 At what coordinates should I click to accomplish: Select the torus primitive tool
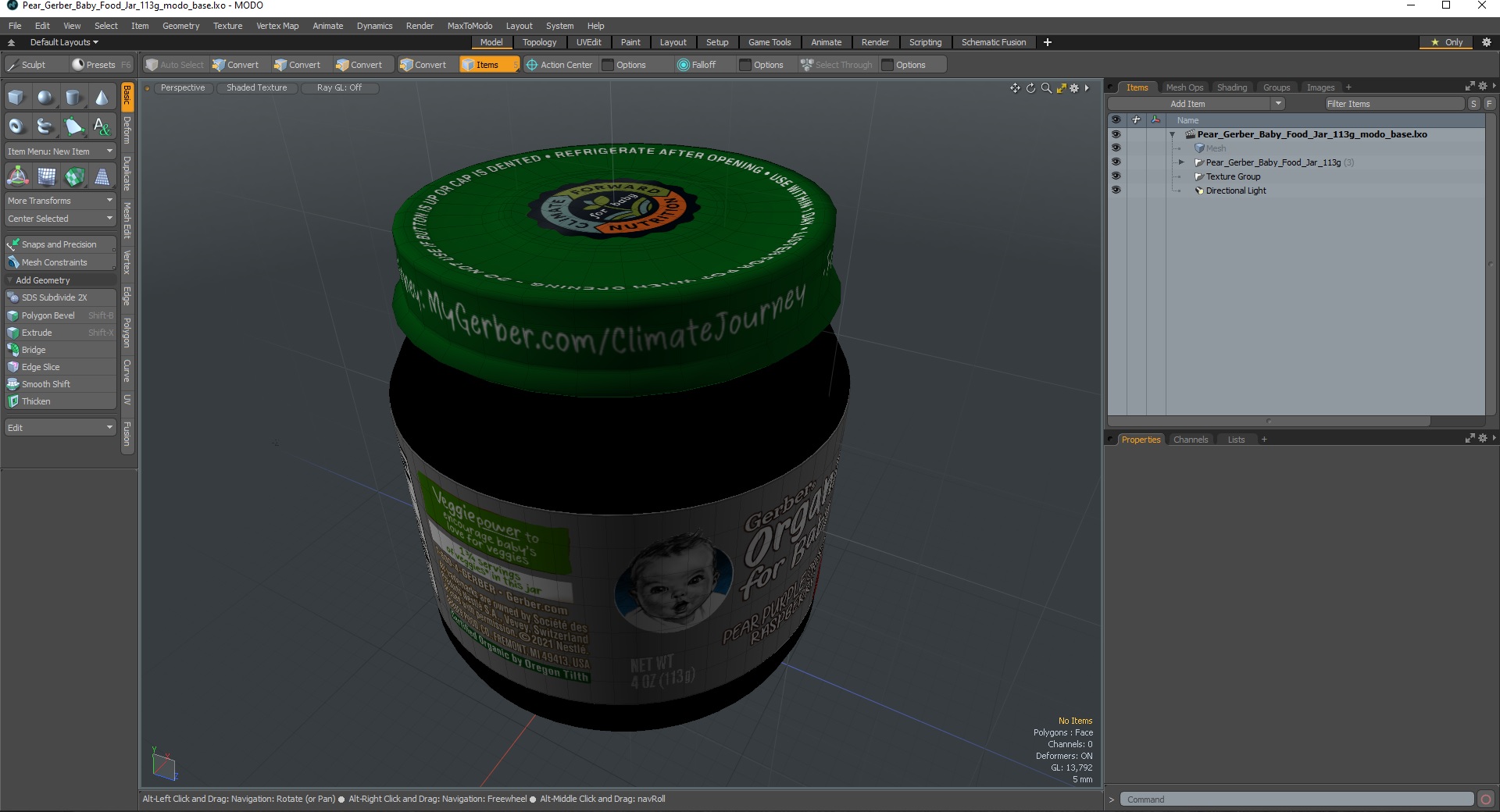pyautogui.click(x=17, y=126)
